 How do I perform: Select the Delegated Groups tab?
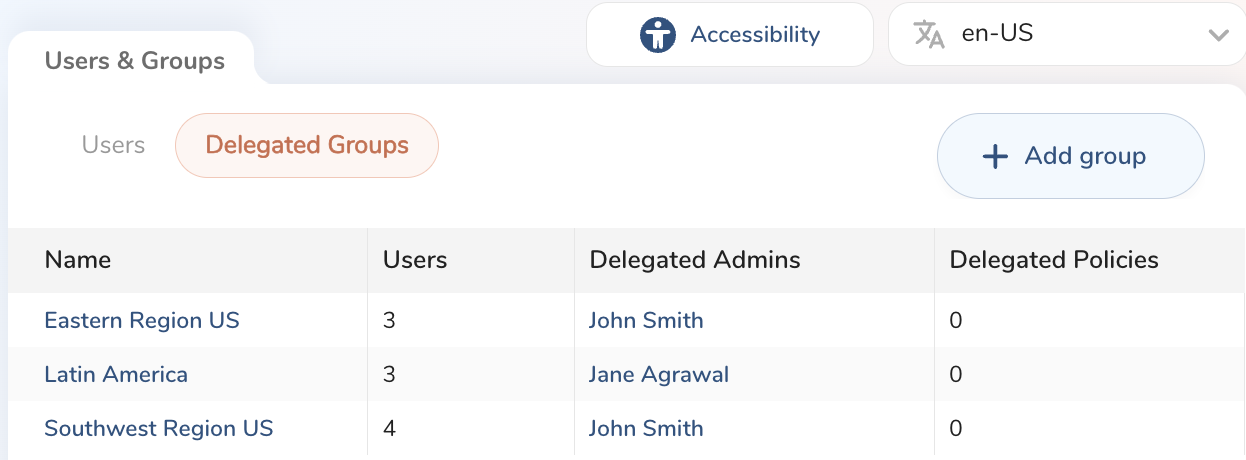tap(307, 145)
